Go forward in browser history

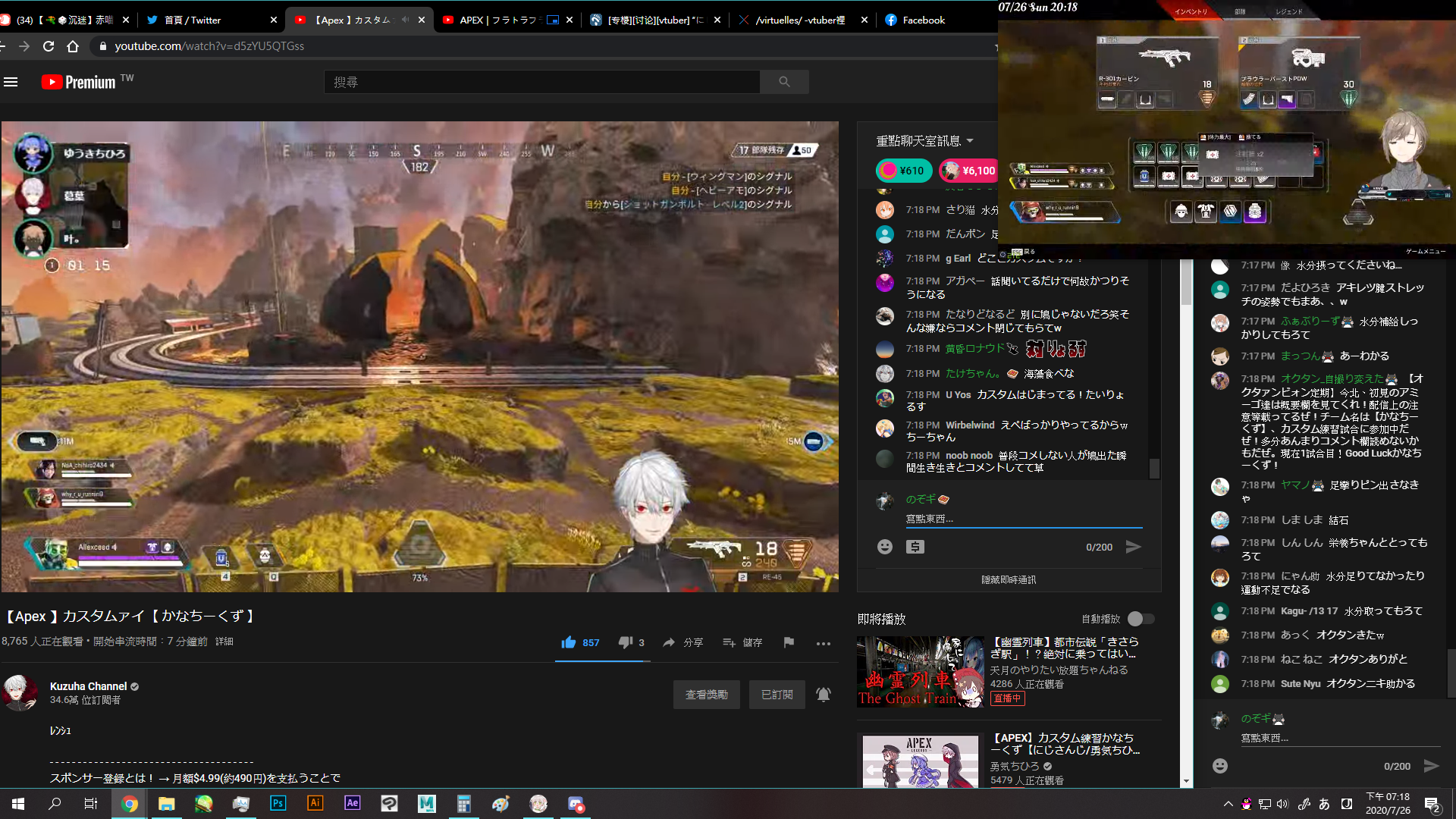click(x=24, y=46)
